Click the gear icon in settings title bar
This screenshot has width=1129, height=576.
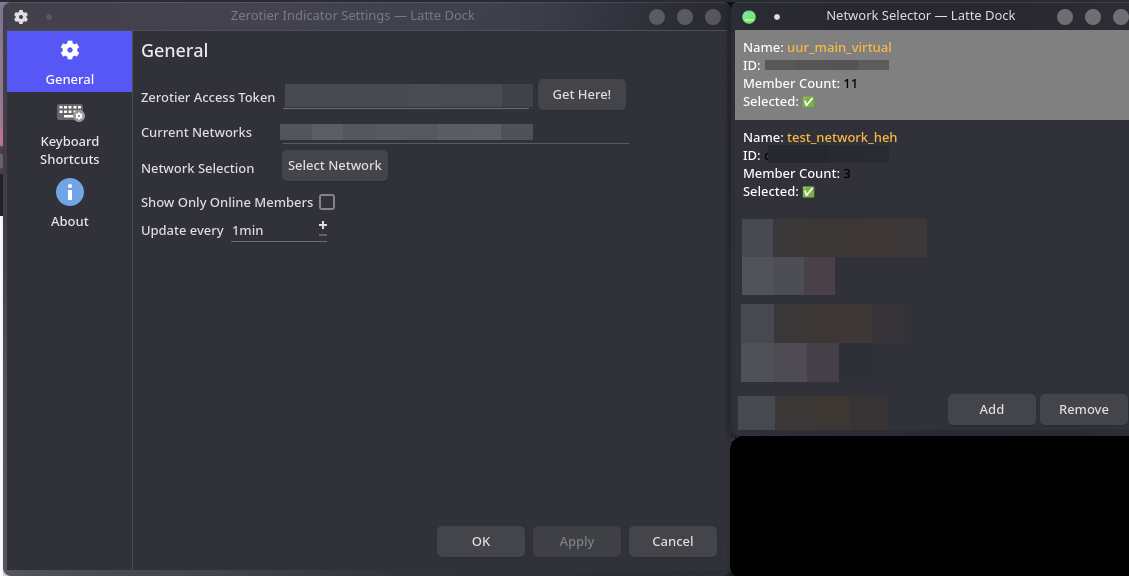tap(21, 17)
